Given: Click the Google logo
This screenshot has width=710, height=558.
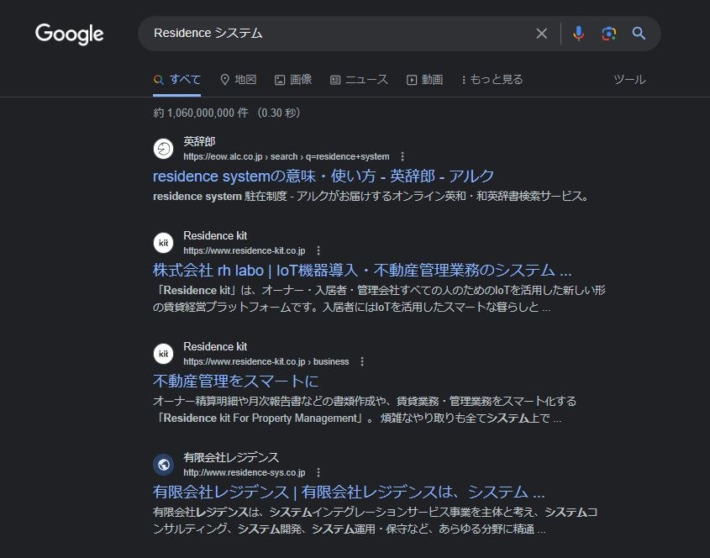Looking at the screenshot, I should click(x=69, y=34).
